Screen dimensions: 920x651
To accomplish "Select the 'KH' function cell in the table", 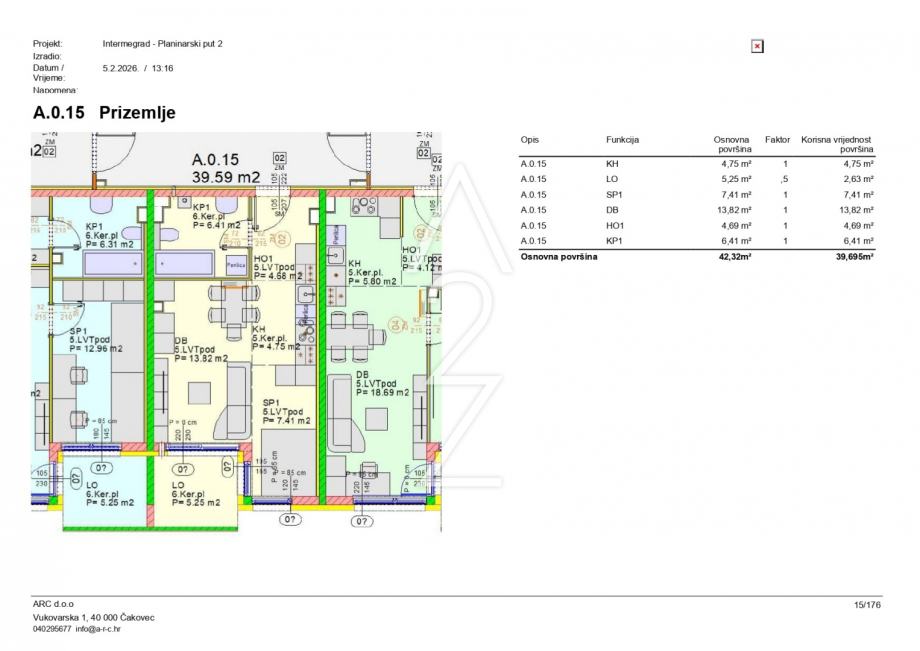I will click(612, 164).
